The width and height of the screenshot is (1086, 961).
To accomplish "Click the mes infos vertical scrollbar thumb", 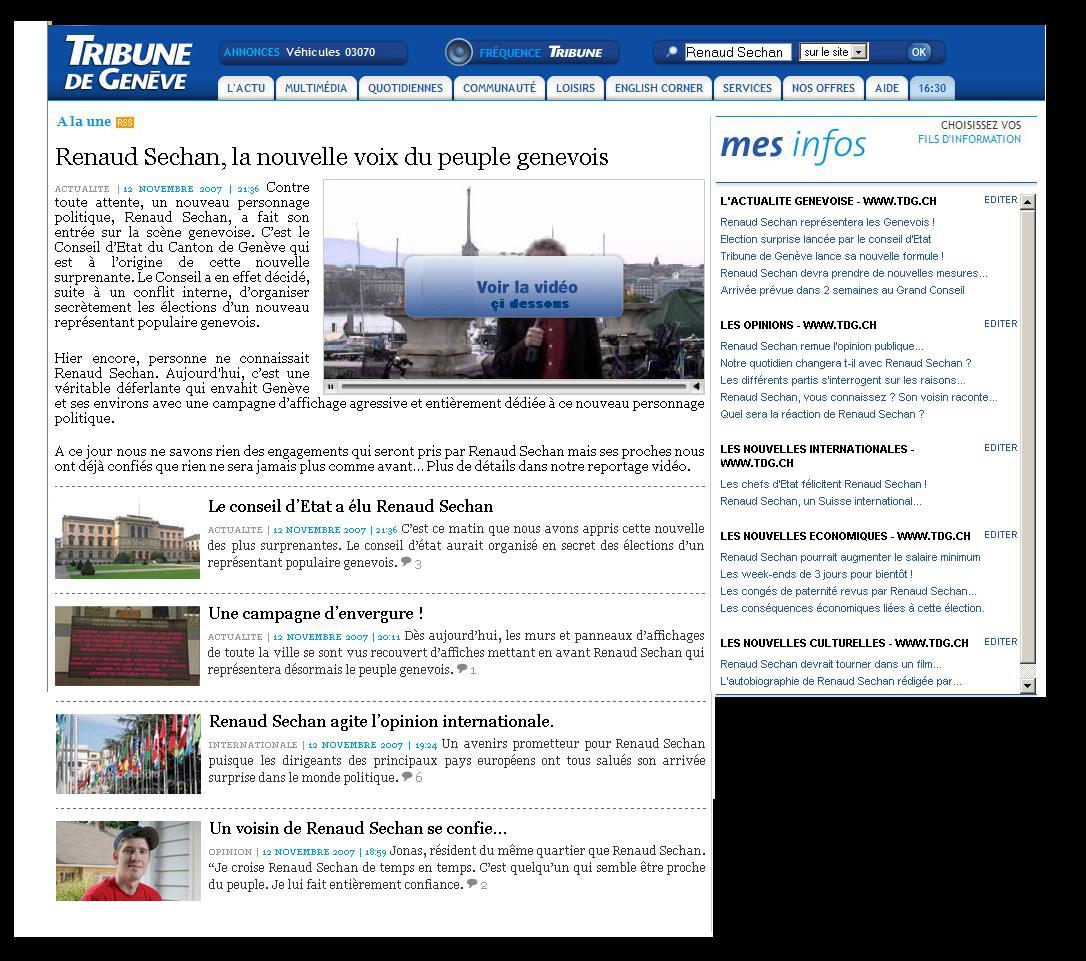I will tap(1028, 436).
